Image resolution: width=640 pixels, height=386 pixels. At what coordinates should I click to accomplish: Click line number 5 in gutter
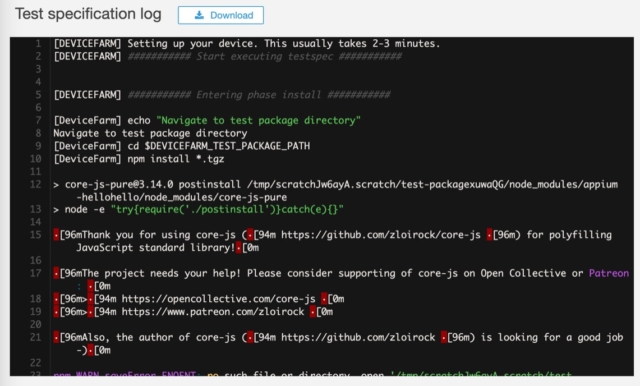[x=38, y=95]
